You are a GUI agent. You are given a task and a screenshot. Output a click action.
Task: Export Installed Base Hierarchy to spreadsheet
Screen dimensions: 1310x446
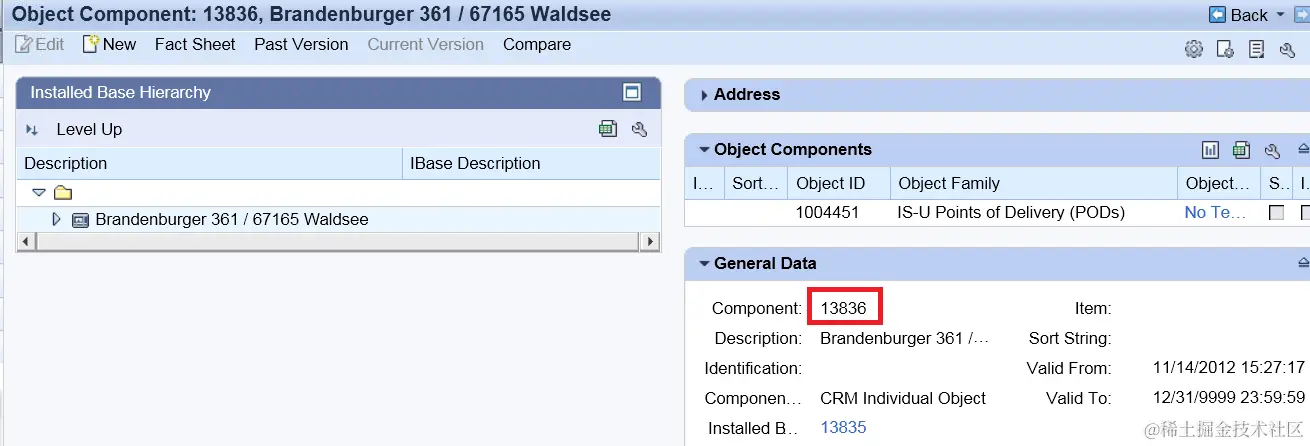[x=608, y=129]
